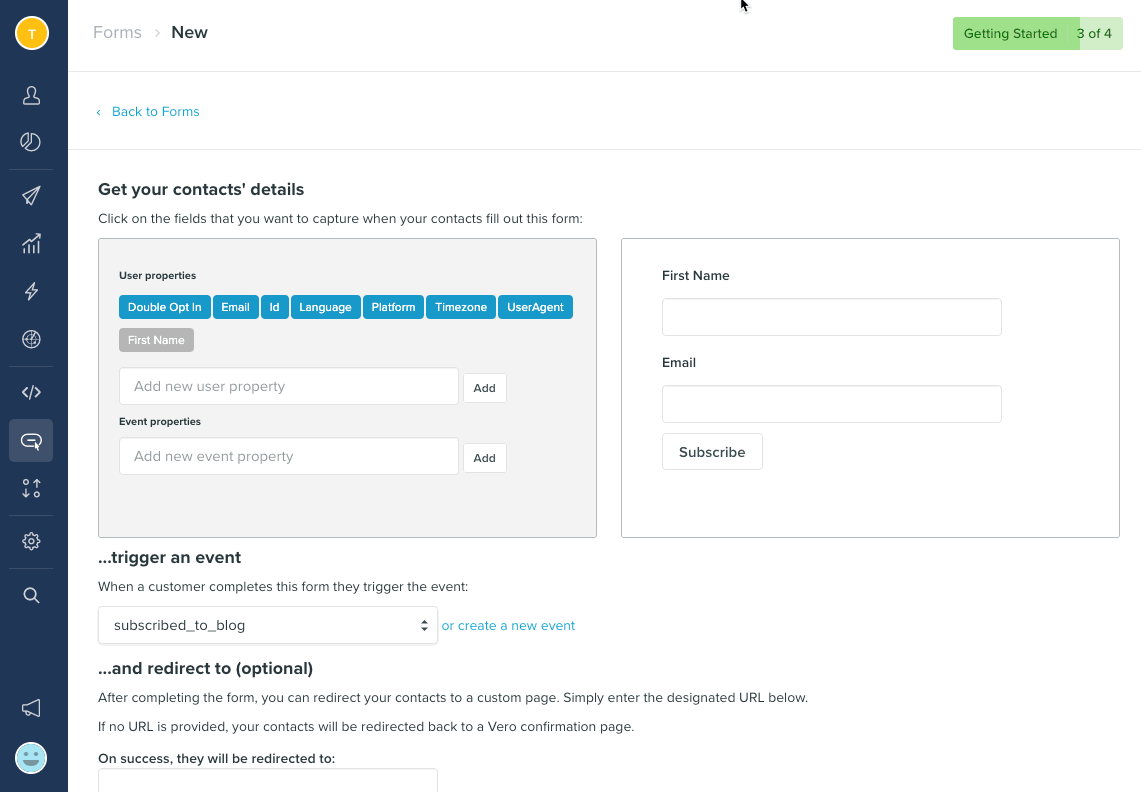Follow the Back to Forms link
The image size is (1141, 792).
[x=155, y=111]
